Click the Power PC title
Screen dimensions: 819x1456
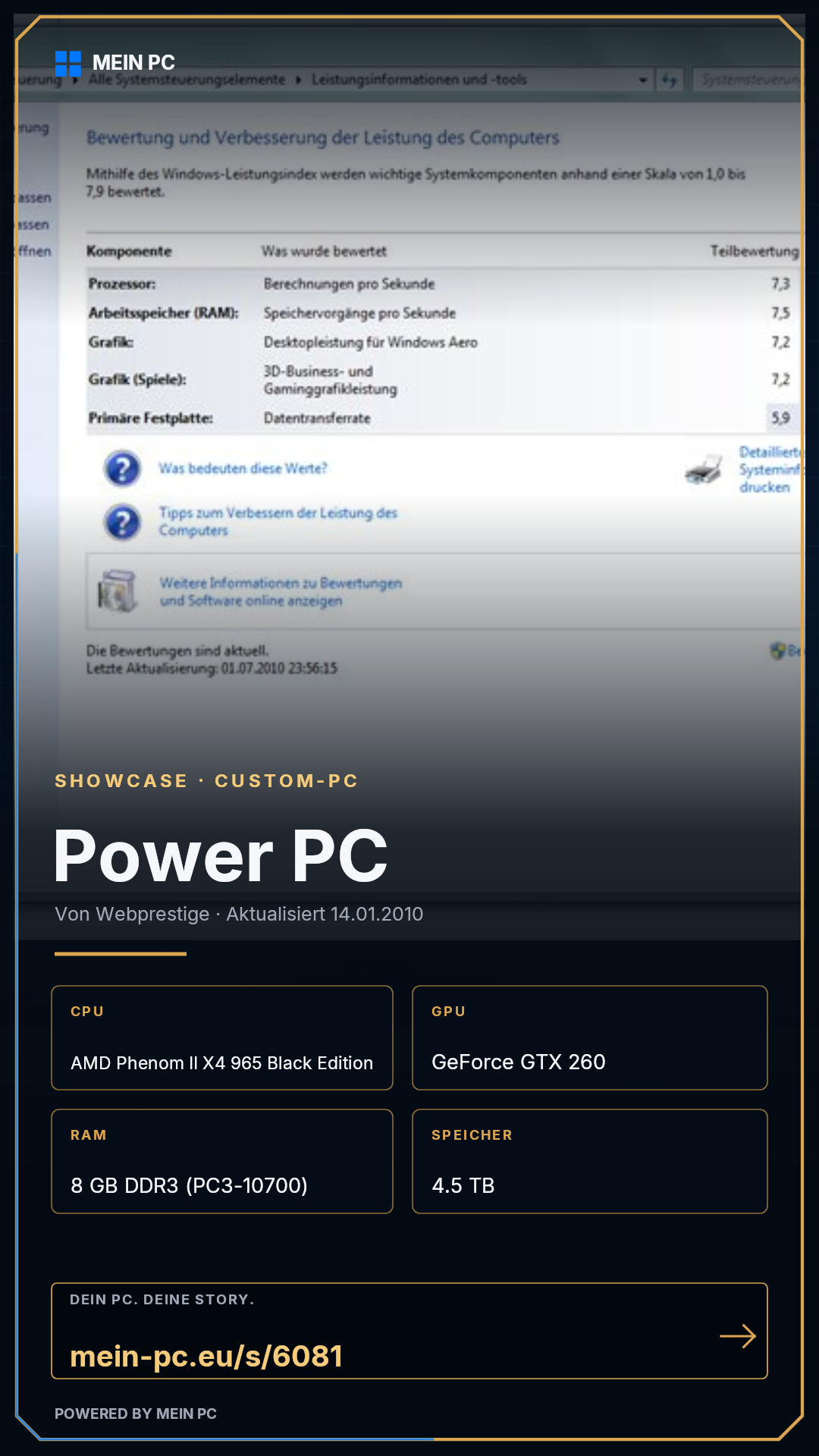click(221, 856)
